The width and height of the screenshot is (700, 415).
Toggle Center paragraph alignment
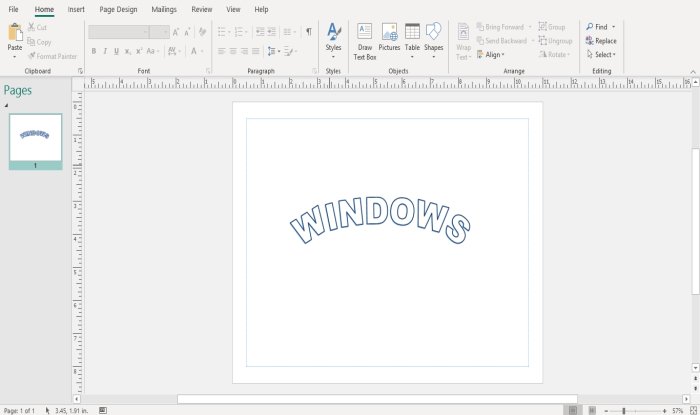(233, 51)
